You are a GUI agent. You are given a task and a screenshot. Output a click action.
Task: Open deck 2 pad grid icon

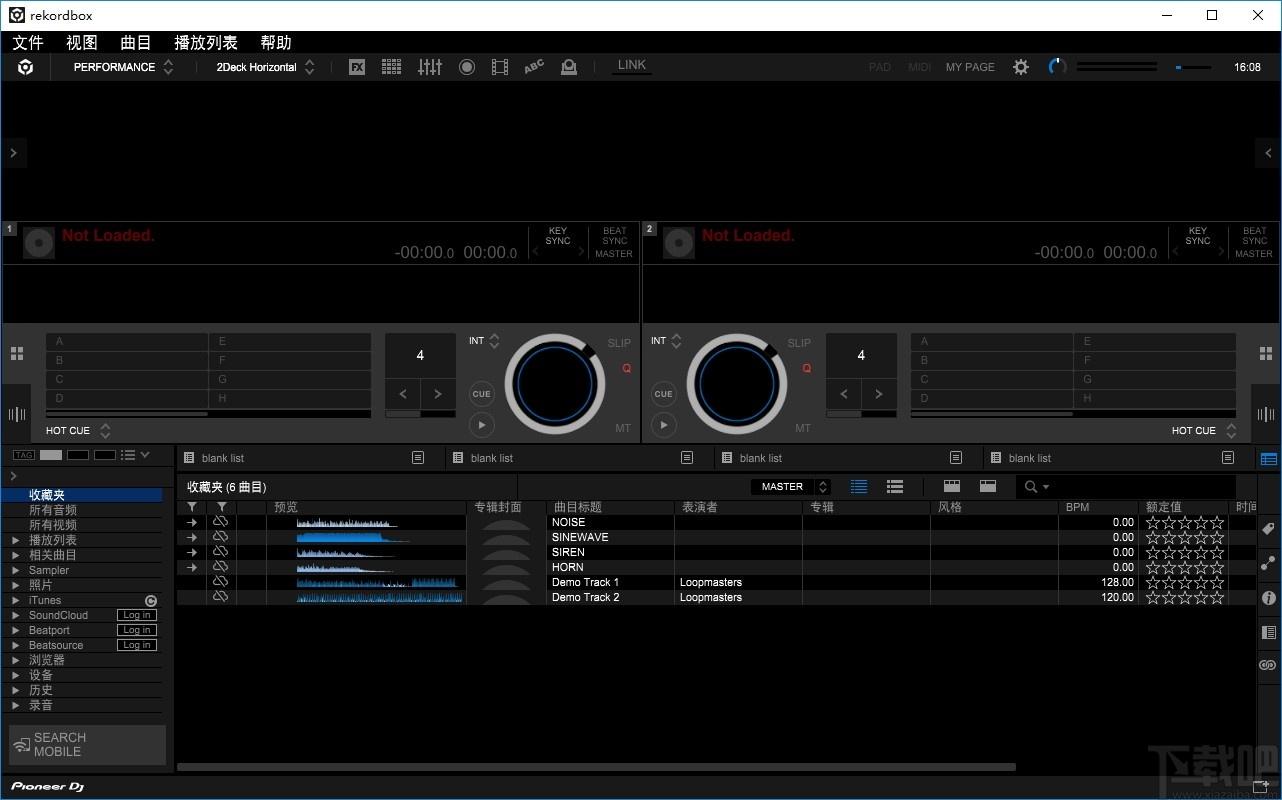pyautogui.click(x=1265, y=354)
